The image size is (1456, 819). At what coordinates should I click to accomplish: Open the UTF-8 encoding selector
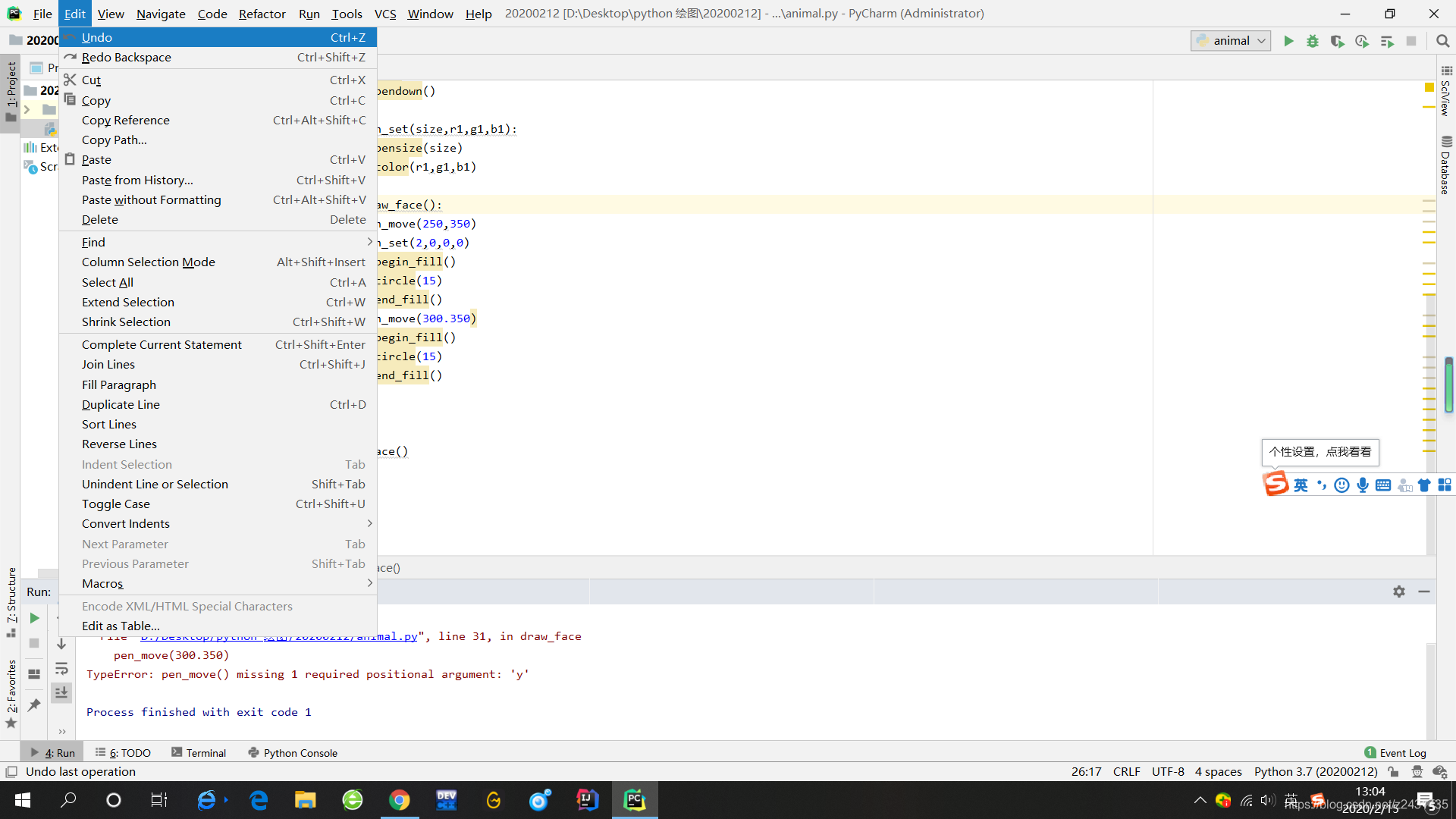coord(1168,772)
